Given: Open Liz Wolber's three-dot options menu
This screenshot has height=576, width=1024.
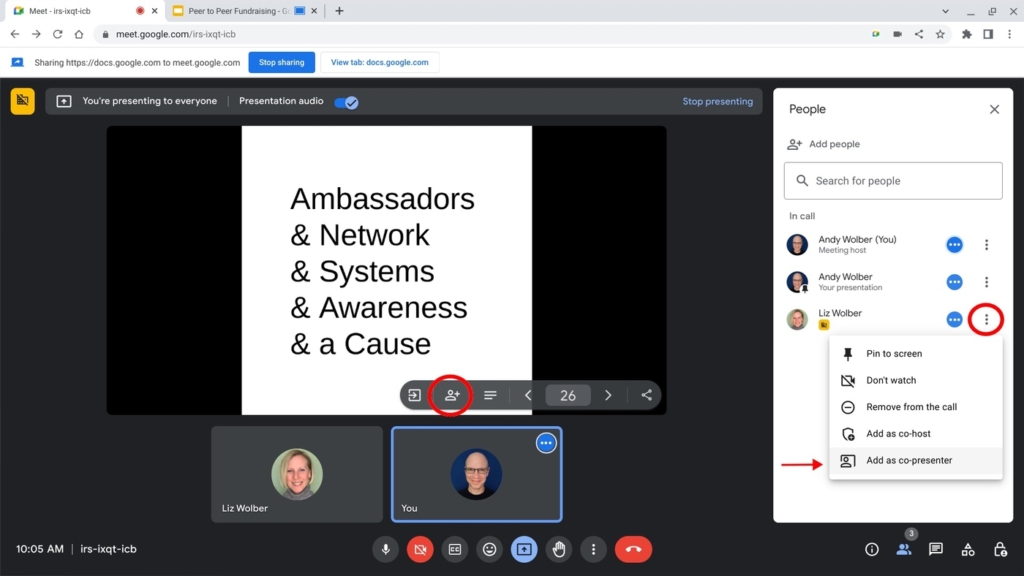Looking at the screenshot, I should (x=987, y=319).
